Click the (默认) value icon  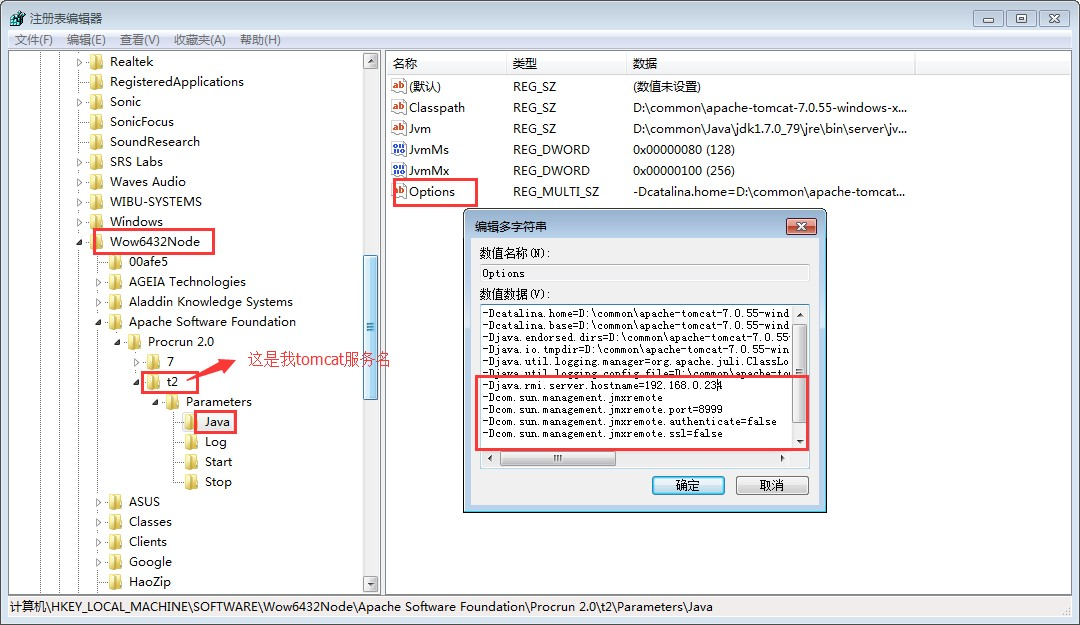(399, 85)
